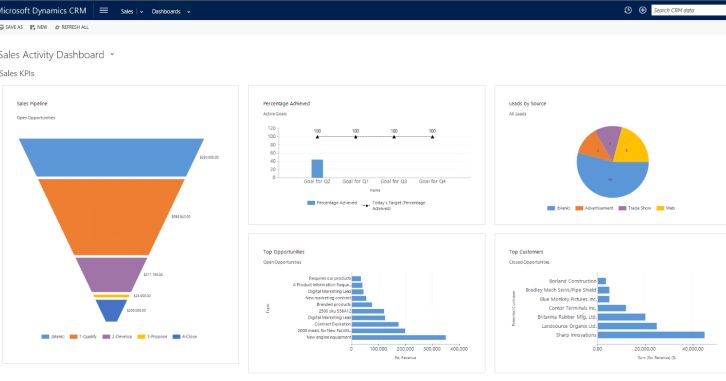Viewport: 726px width, 381px height.
Task: Open the Sales Activity Dashboard selector arrow
Action: (x=112, y=54)
